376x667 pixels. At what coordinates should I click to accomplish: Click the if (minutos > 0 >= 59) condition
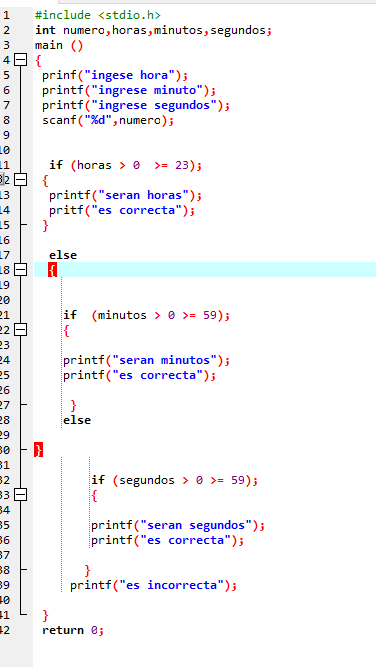(x=147, y=315)
